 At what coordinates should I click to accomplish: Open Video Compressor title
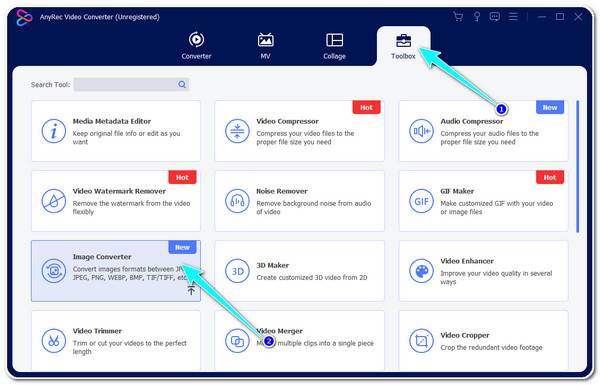click(287, 121)
